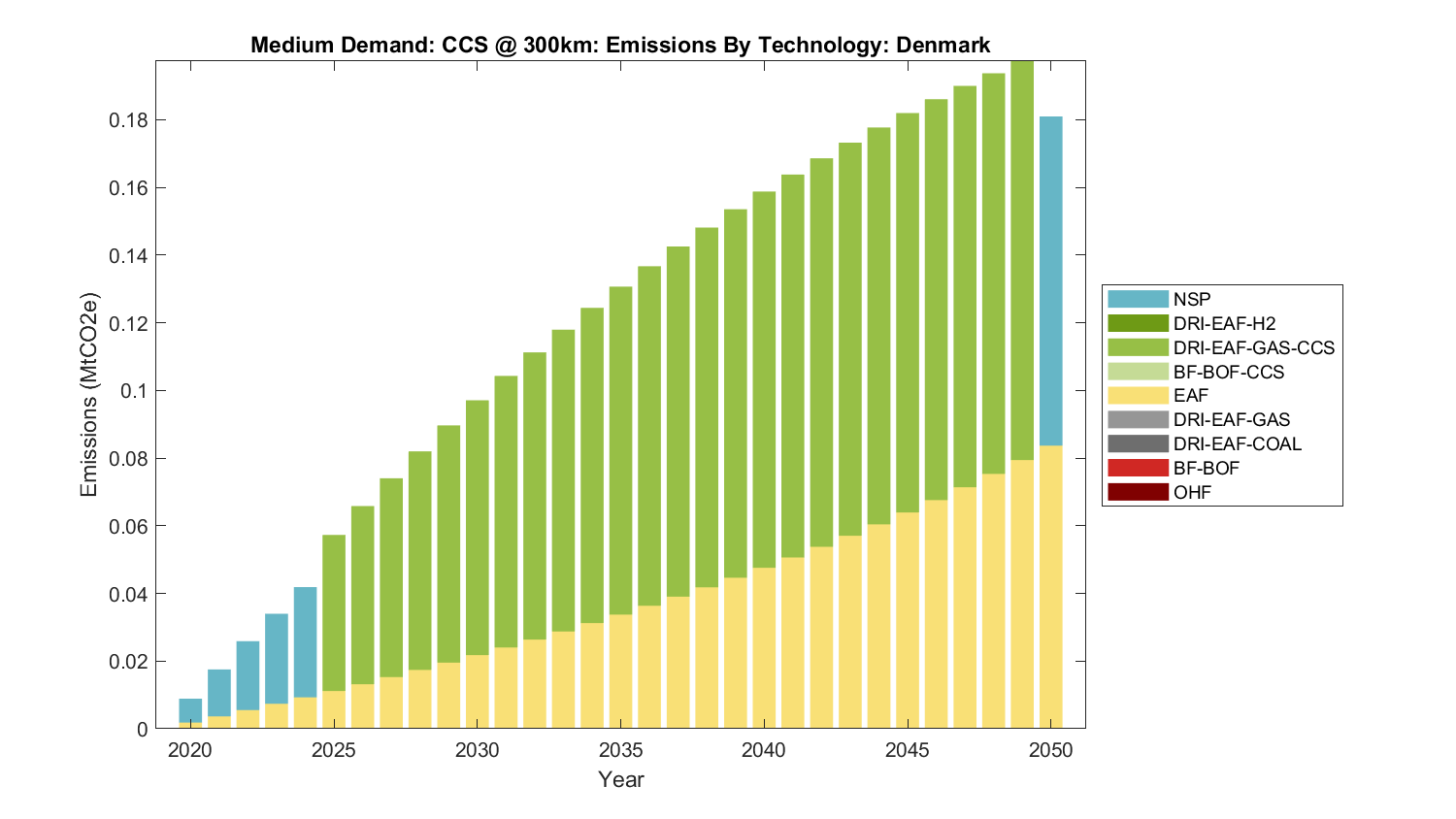Click the dark red OHF legend swatch

pos(1137,492)
